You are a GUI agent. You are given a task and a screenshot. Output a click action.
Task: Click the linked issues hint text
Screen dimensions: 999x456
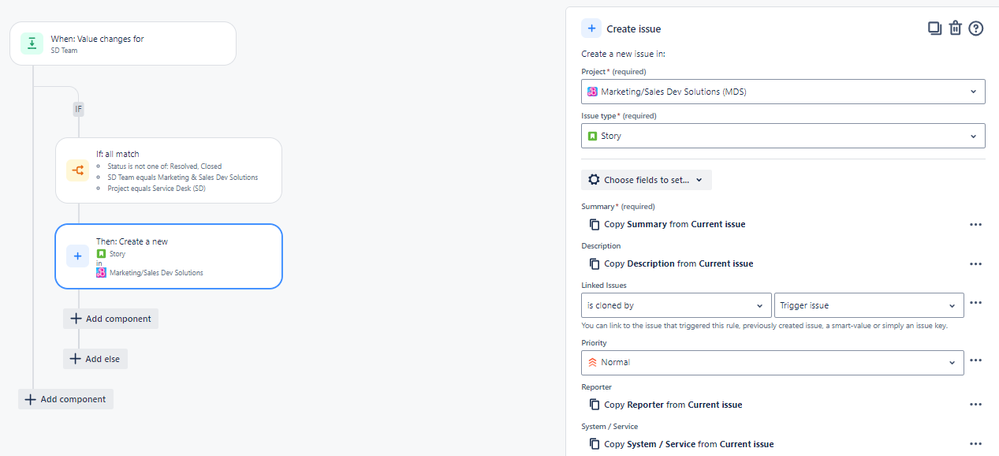(x=765, y=325)
